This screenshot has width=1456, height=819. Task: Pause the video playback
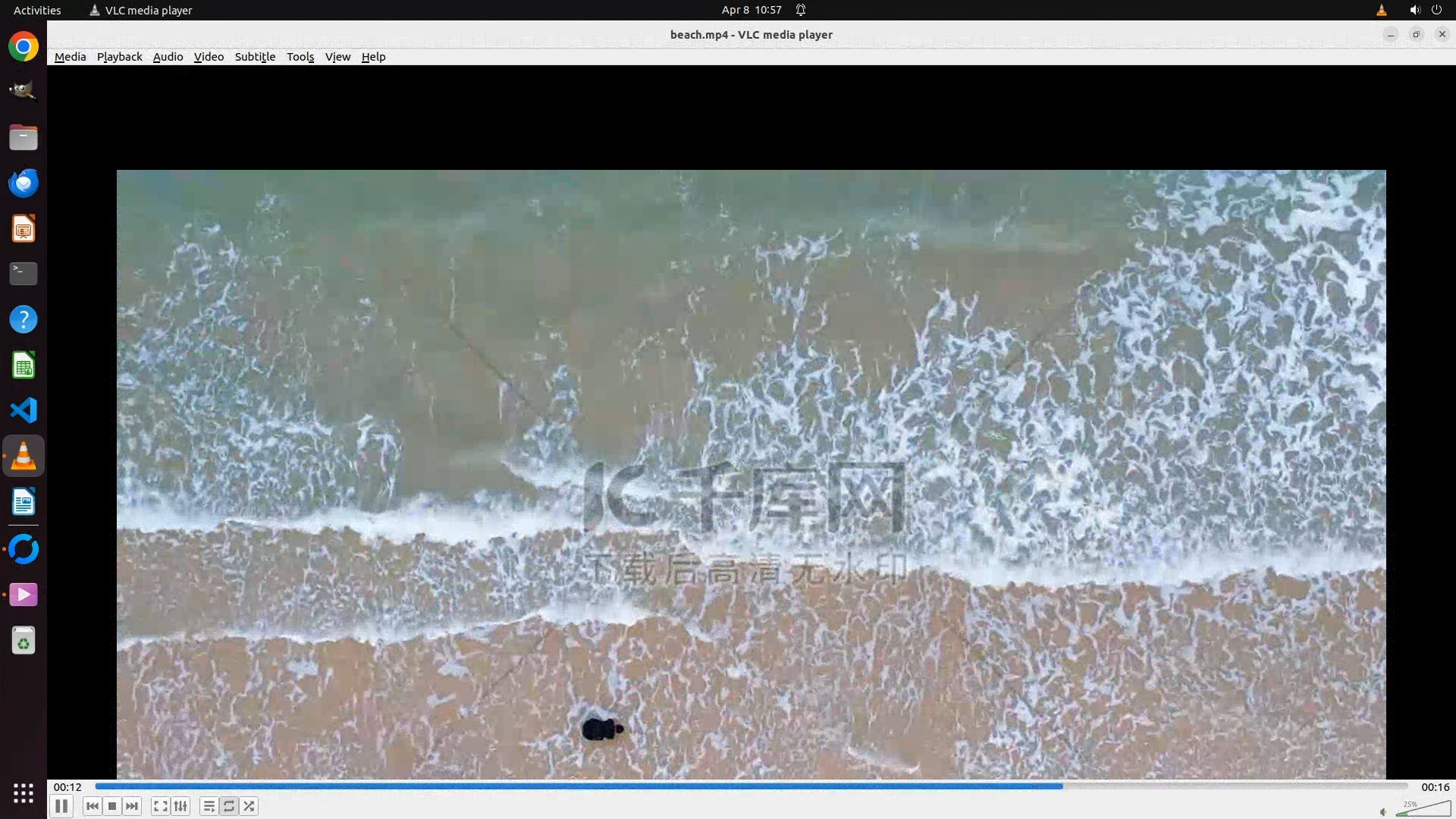pos(61,806)
